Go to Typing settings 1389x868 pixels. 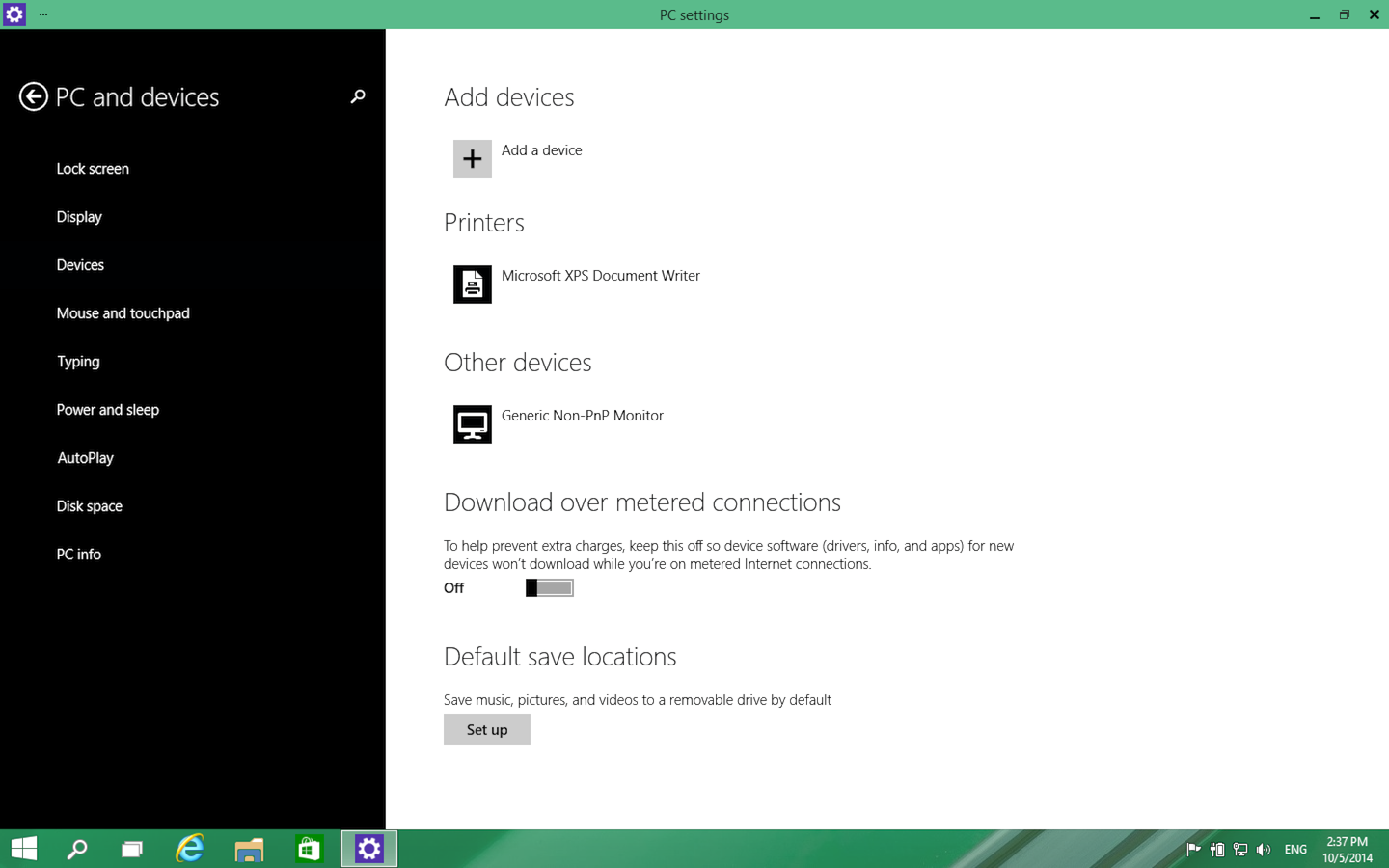point(78,362)
